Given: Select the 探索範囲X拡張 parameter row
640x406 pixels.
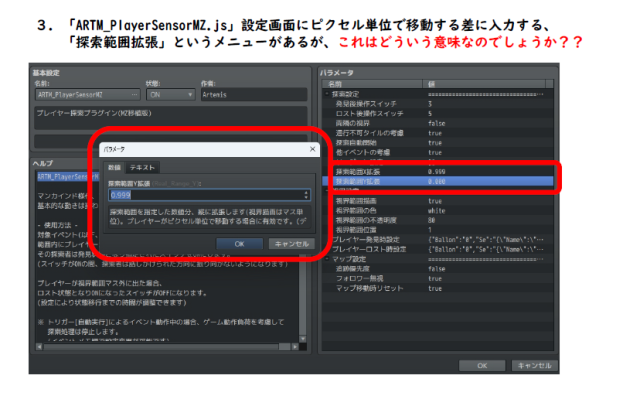Looking at the screenshot, I should tap(438, 172).
